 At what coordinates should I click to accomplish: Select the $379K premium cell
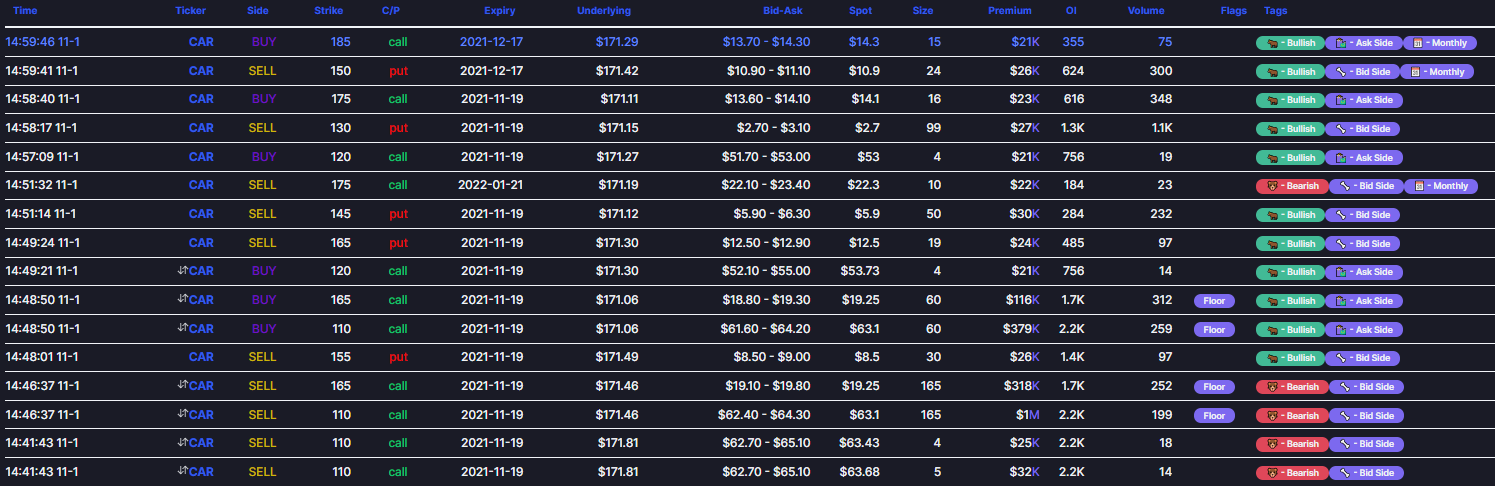click(x=1021, y=329)
